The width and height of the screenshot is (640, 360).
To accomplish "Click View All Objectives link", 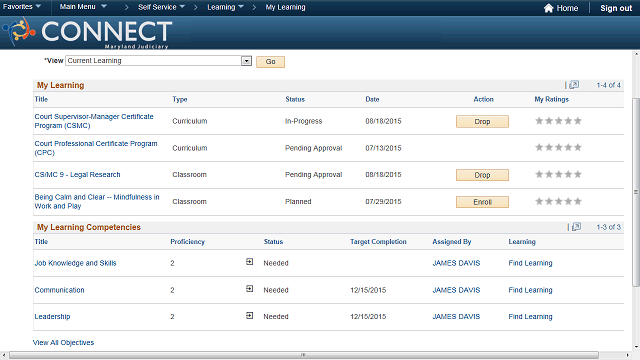I will click(x=63, y=342).
